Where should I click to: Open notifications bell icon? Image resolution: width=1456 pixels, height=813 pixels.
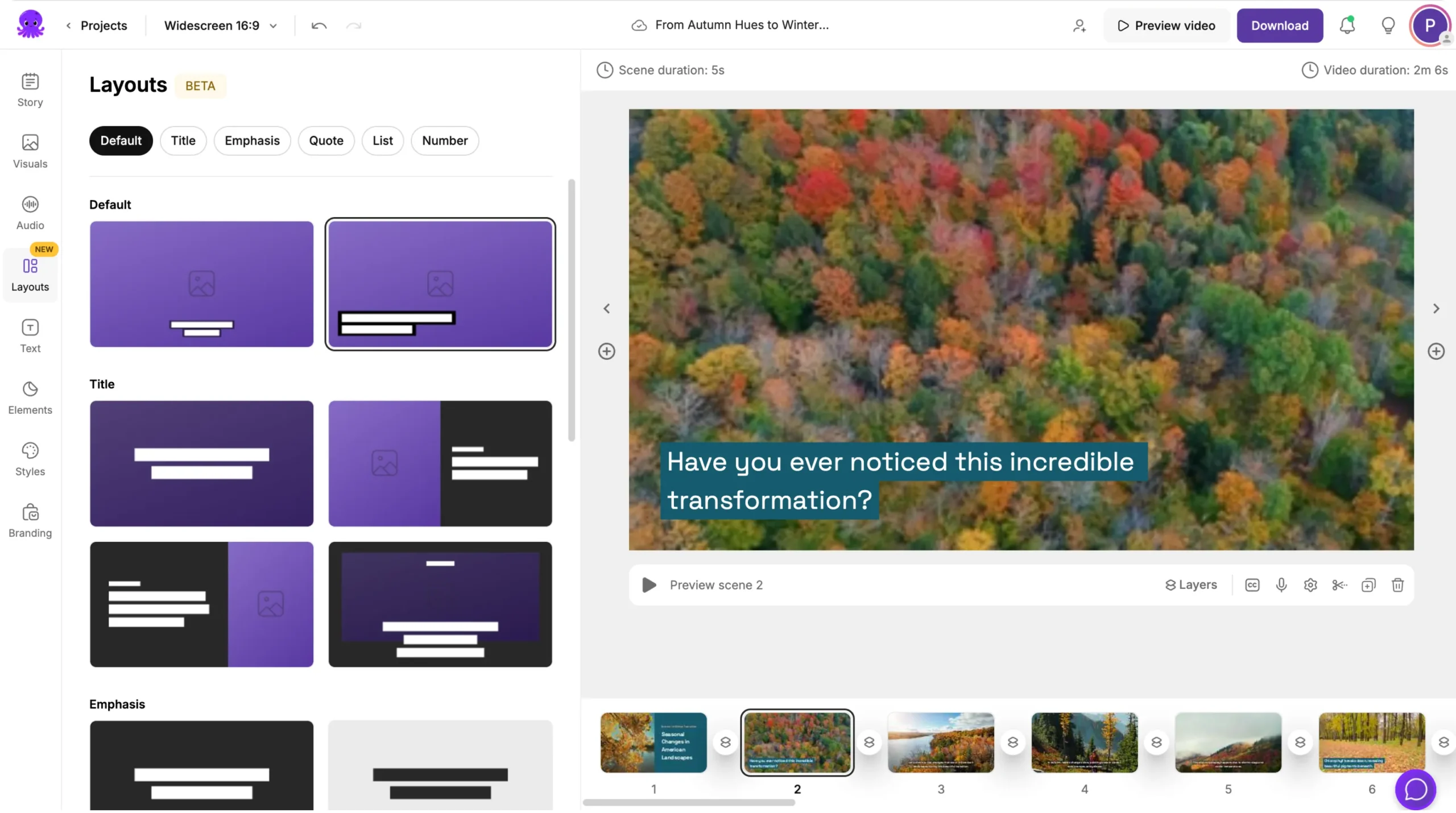[x=1347, y=26]
